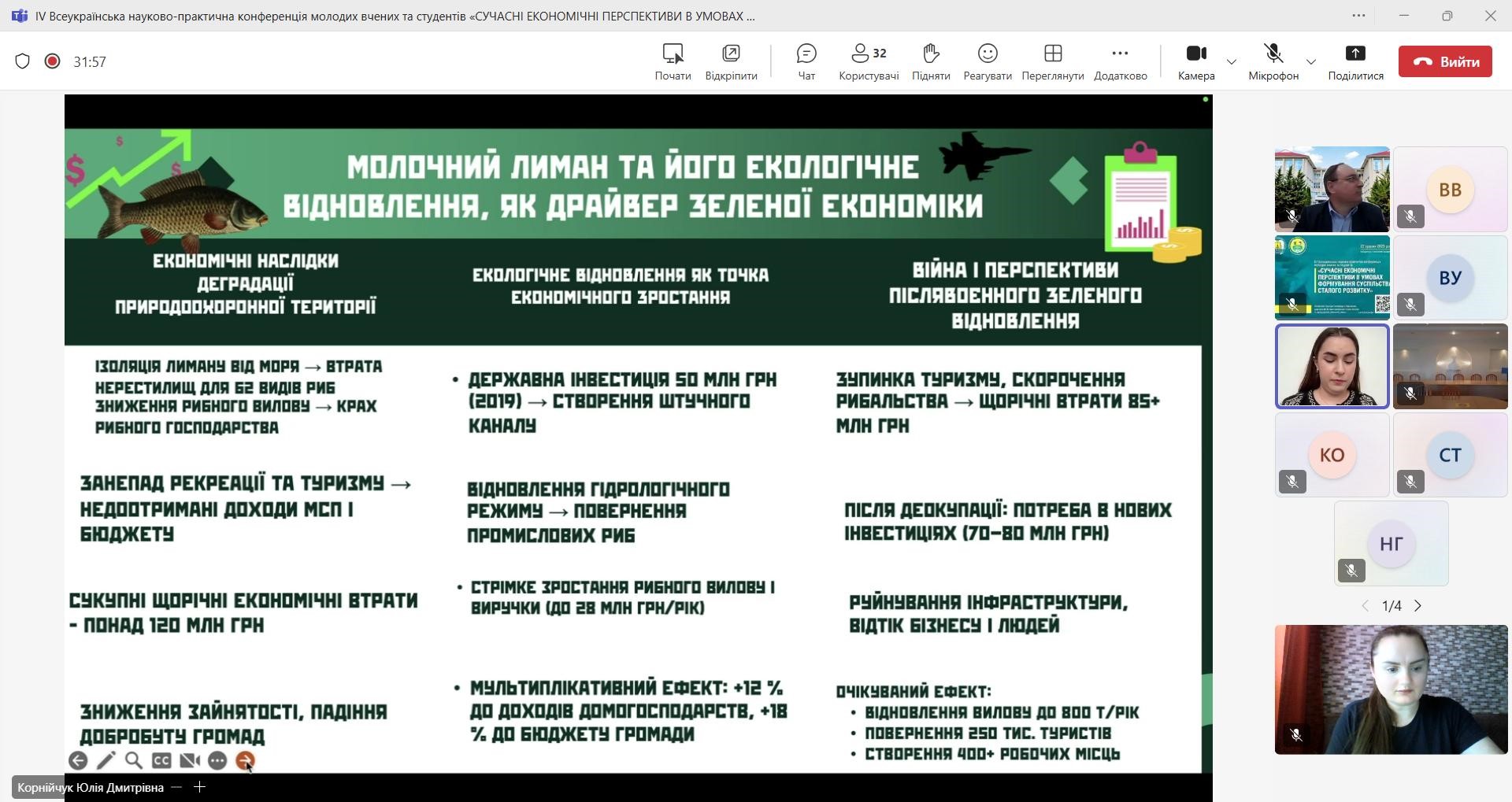Open Додатково more actions menu
1512x802 pixels.
tap(1120, 61)
